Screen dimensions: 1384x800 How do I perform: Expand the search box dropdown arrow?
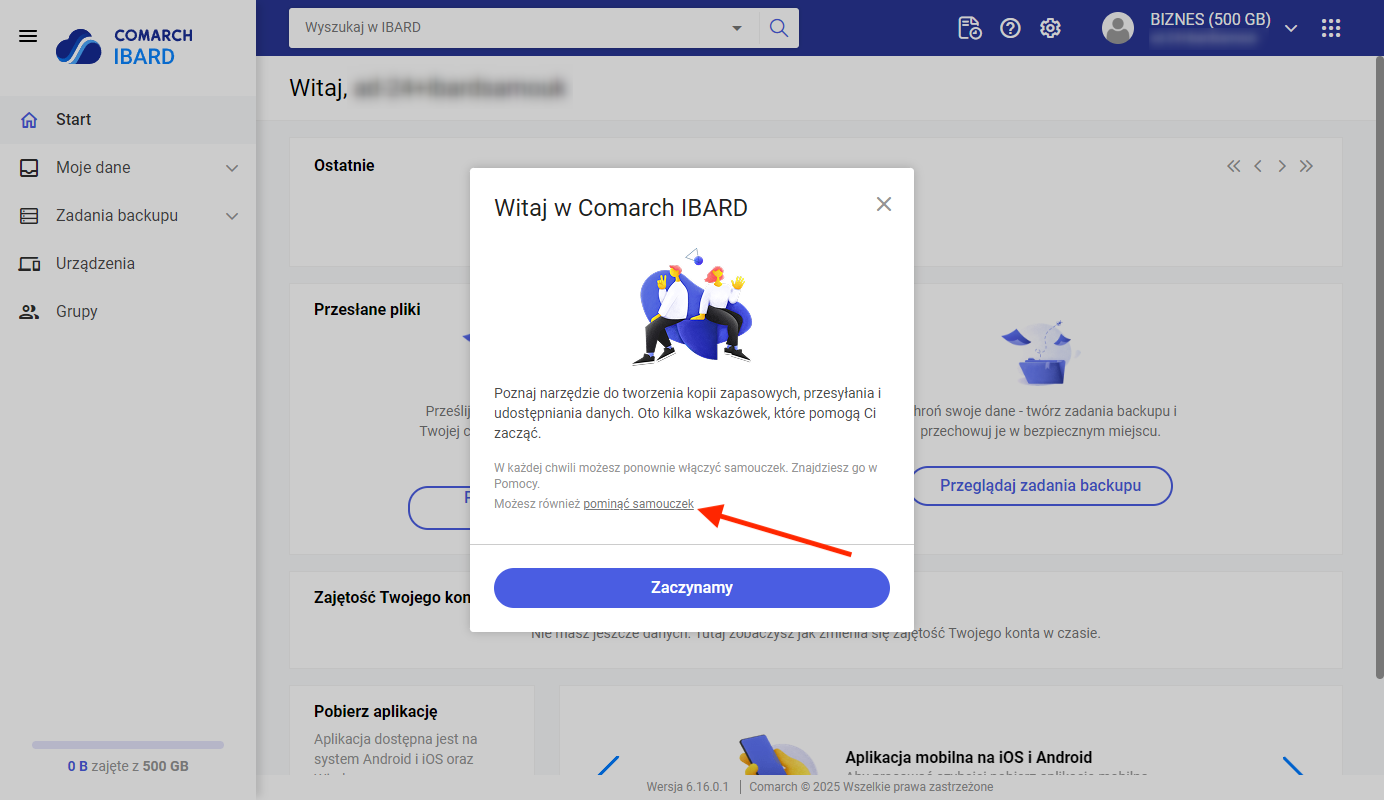(x=737, y=28)
